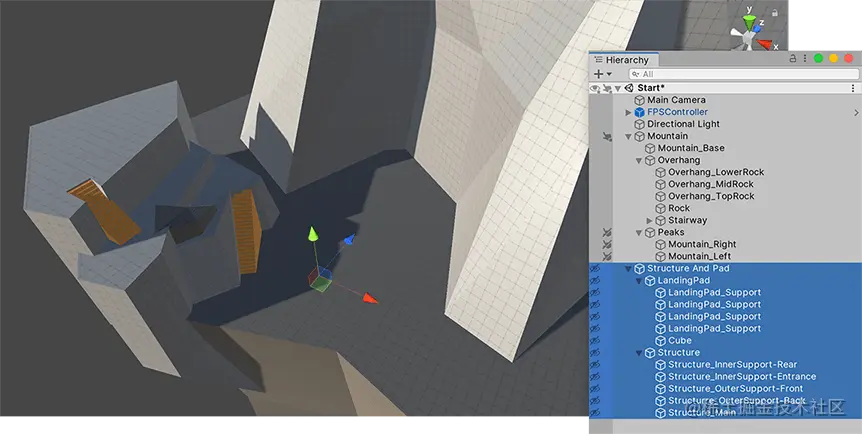The width and height of the screenshot is (862, 434).
Task: Click the green Y arrow of the move gizmo
Action: [313, 233]
